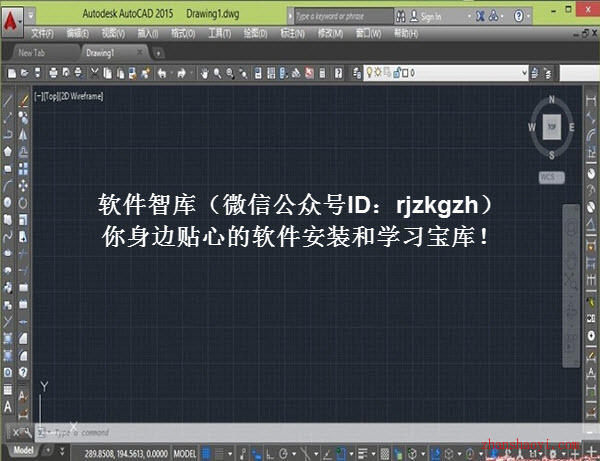Toggle Dynamic Input in status bar
Image resolution: width=600 pixels, height=461 pixels.
tap(257, 454)
